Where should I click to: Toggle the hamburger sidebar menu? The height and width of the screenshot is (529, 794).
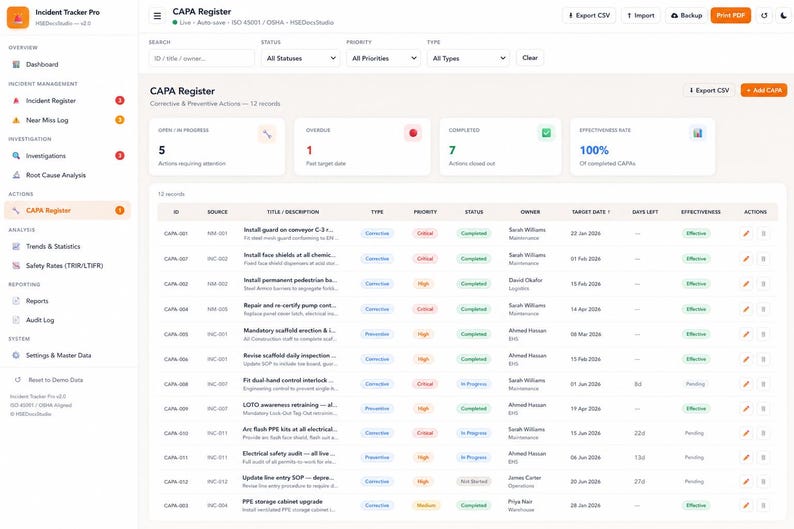[157, 16]
